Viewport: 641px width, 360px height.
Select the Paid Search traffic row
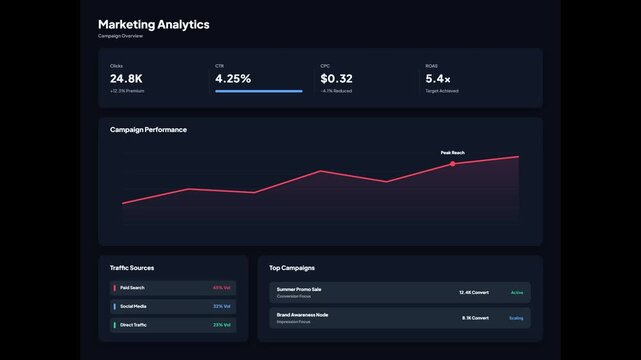[x=173, y=288]
